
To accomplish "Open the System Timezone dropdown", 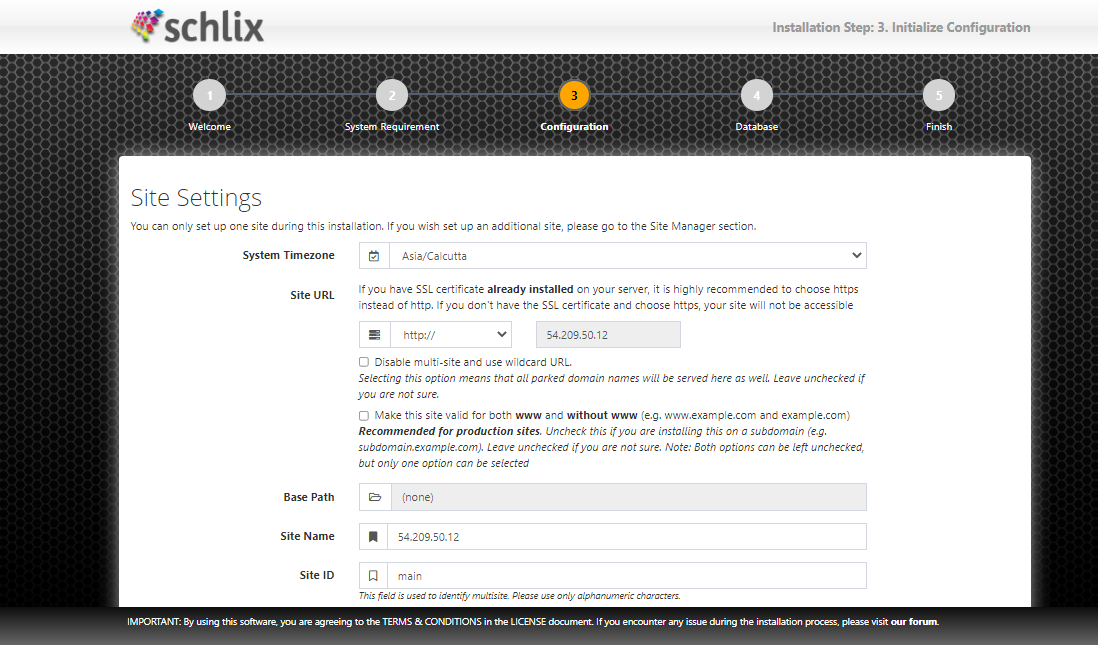I will pos(627,256).
